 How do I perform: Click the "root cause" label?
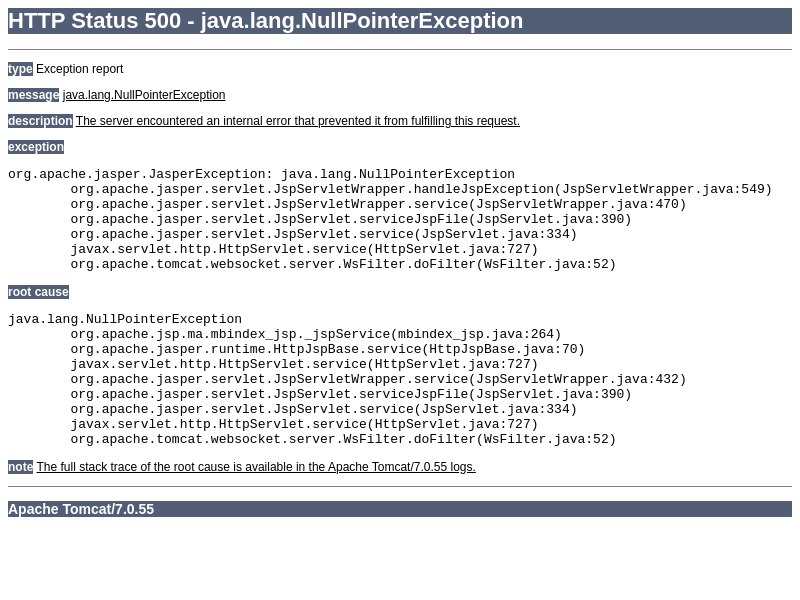click(38, 292)
